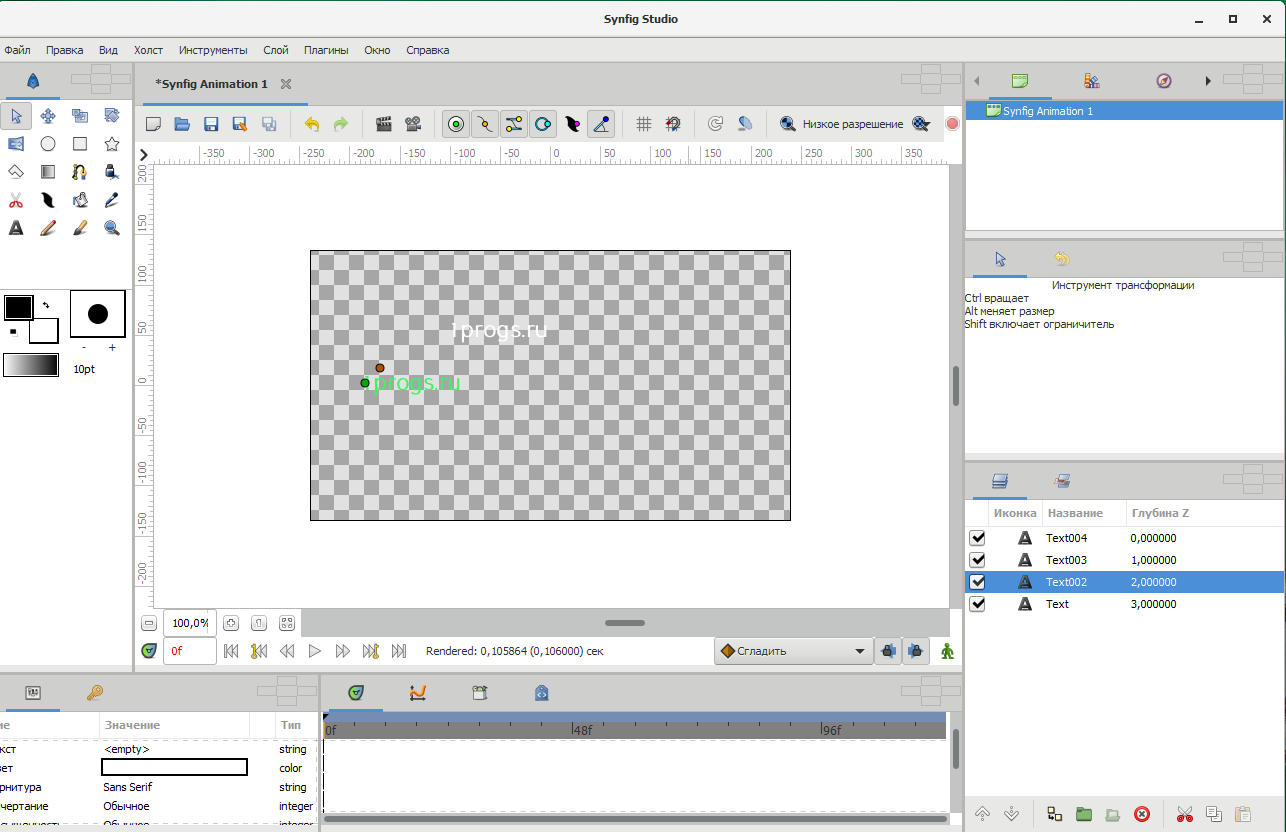1286x832 pixels.
Task: Uncheck visibility of Text003 layer
Action: point(977,560)
